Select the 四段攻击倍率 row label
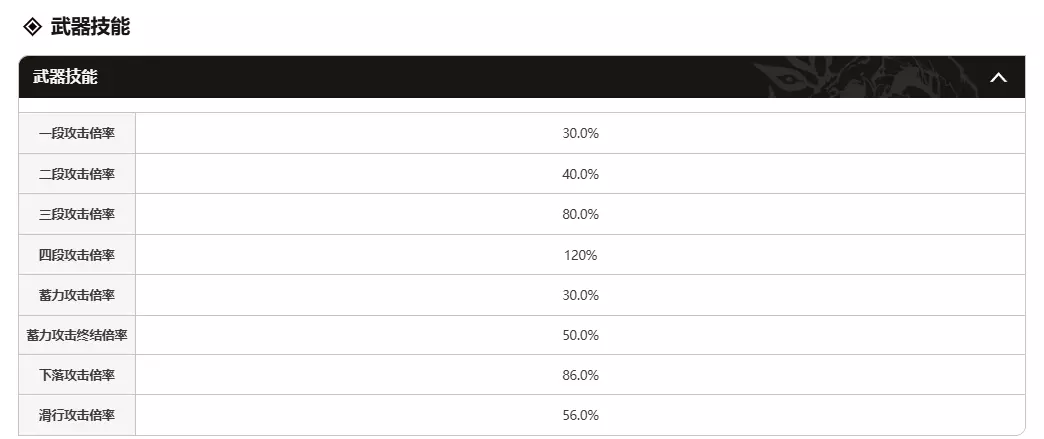The width and height of the screenshot is (1044, 439). pyautogui.click(x=77, y=255)
